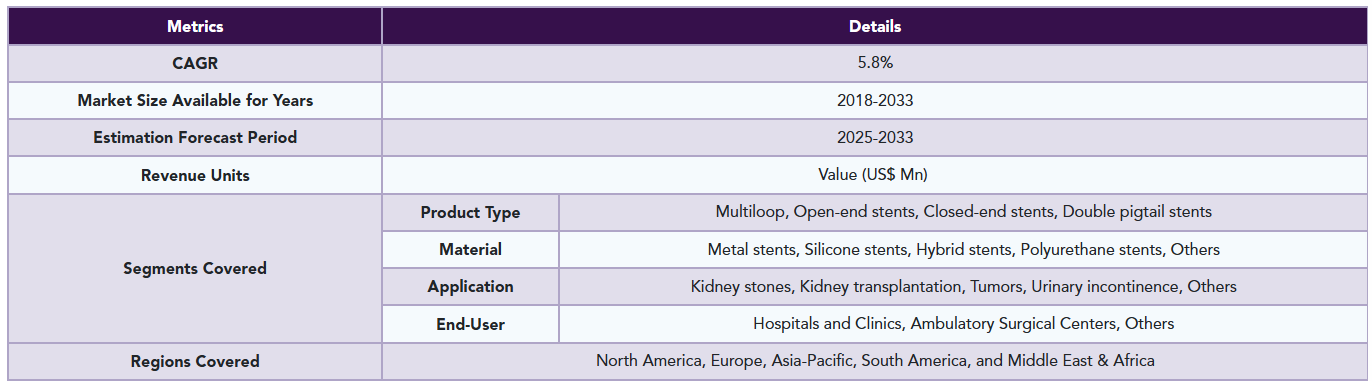Select the Regions Covered label
The image size is (1372, 381).
(x=195, y=361)
